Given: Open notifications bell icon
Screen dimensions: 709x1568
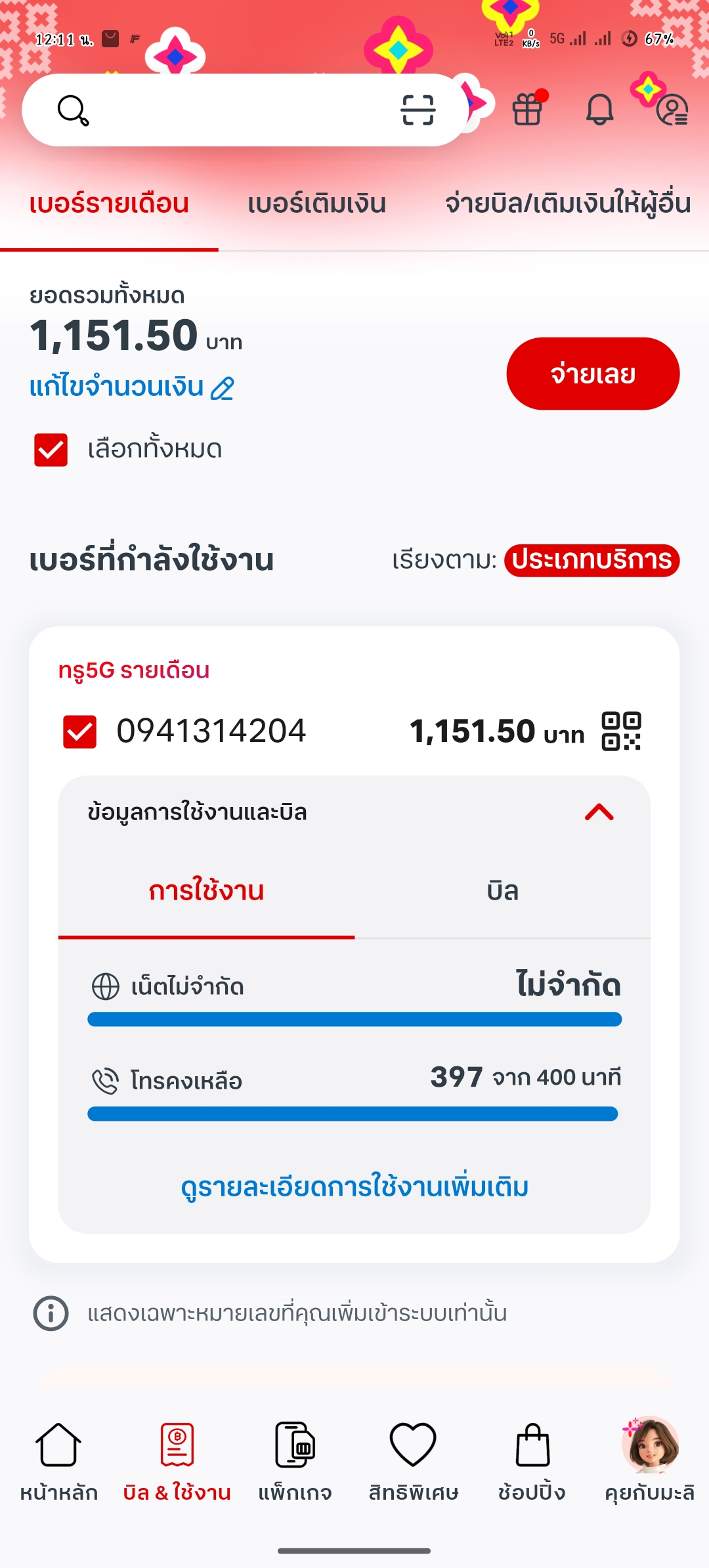Looking at the screenshot, I should click(599, 109).
